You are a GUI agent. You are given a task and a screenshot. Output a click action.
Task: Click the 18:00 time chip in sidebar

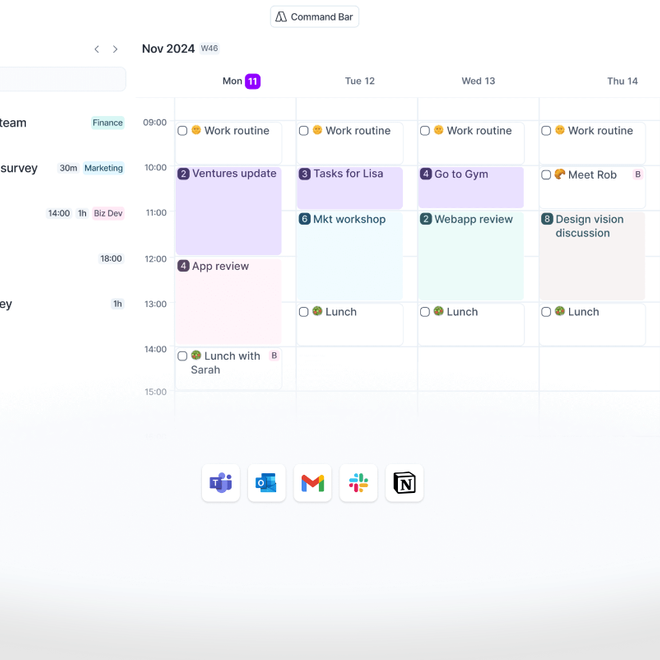(x=111, y=258)
